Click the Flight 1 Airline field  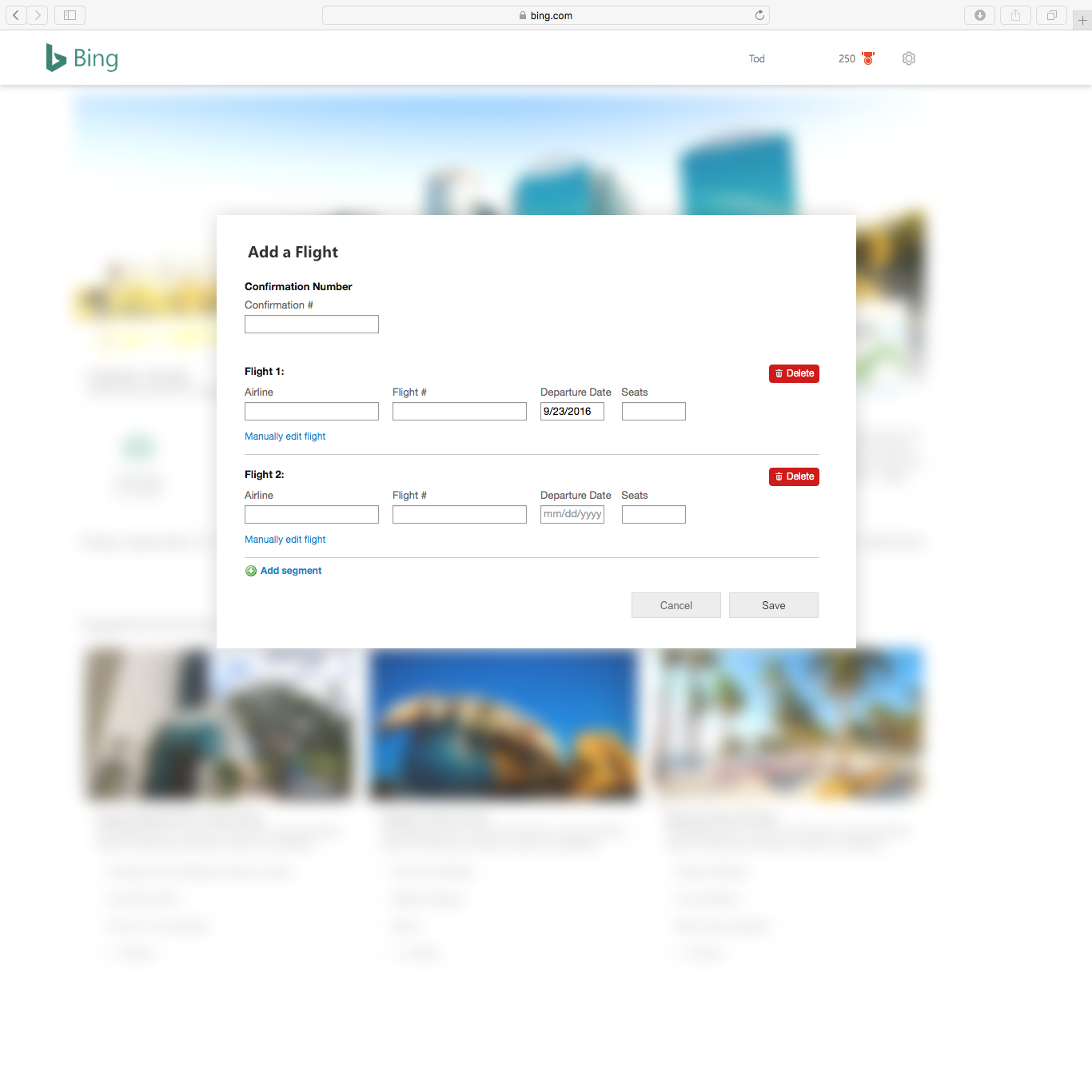click(312, 411)
